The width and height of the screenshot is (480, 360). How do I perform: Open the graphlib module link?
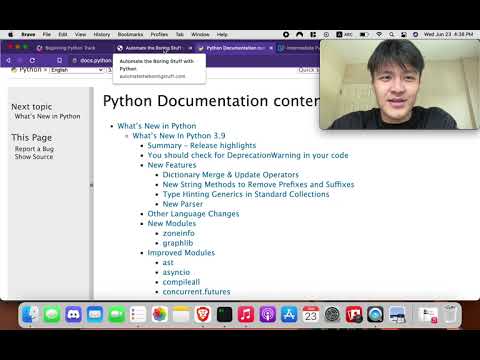[x=178, y=243]
